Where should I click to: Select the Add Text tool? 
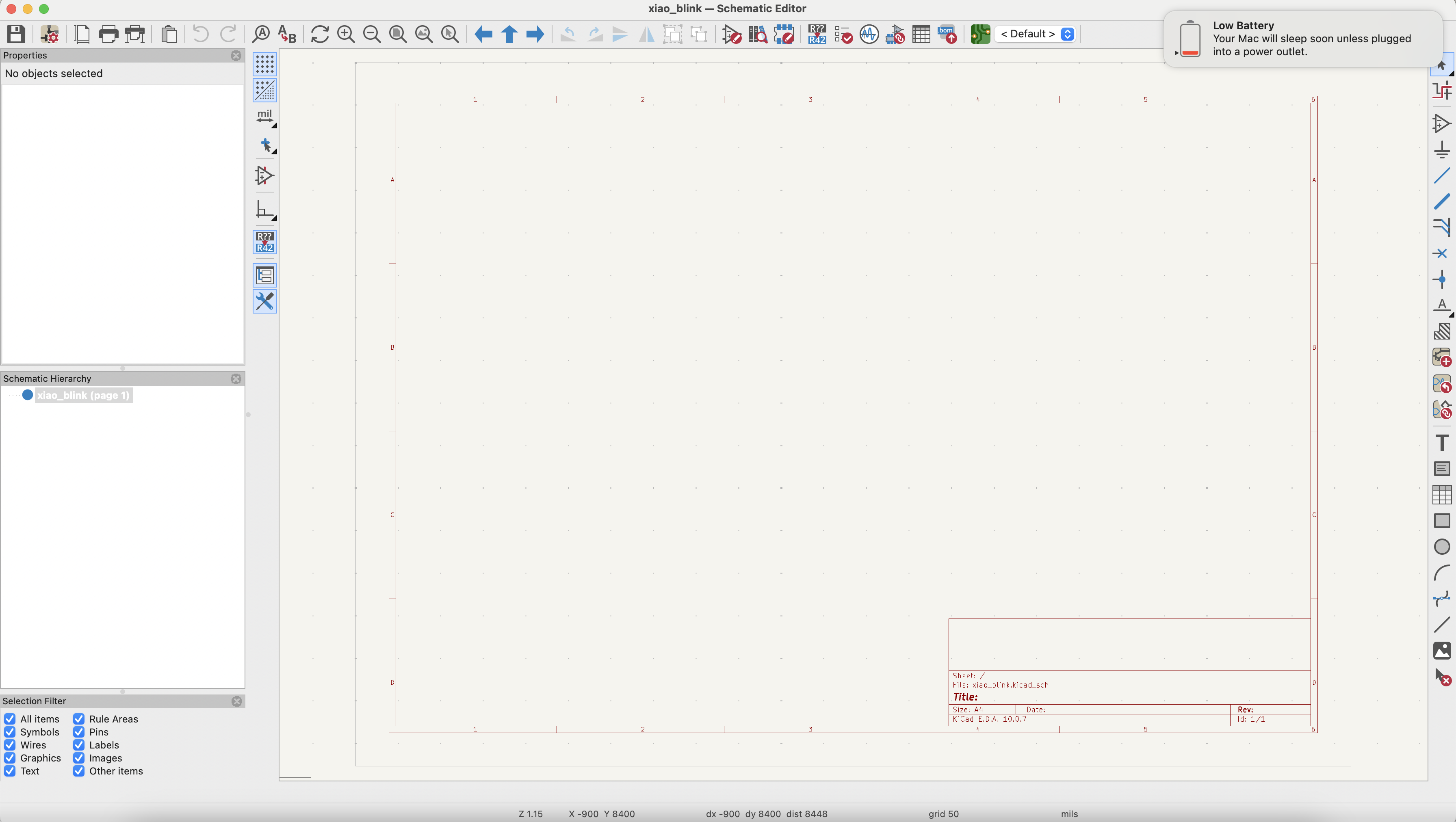pyautogui.click(x=1442, y=443)
